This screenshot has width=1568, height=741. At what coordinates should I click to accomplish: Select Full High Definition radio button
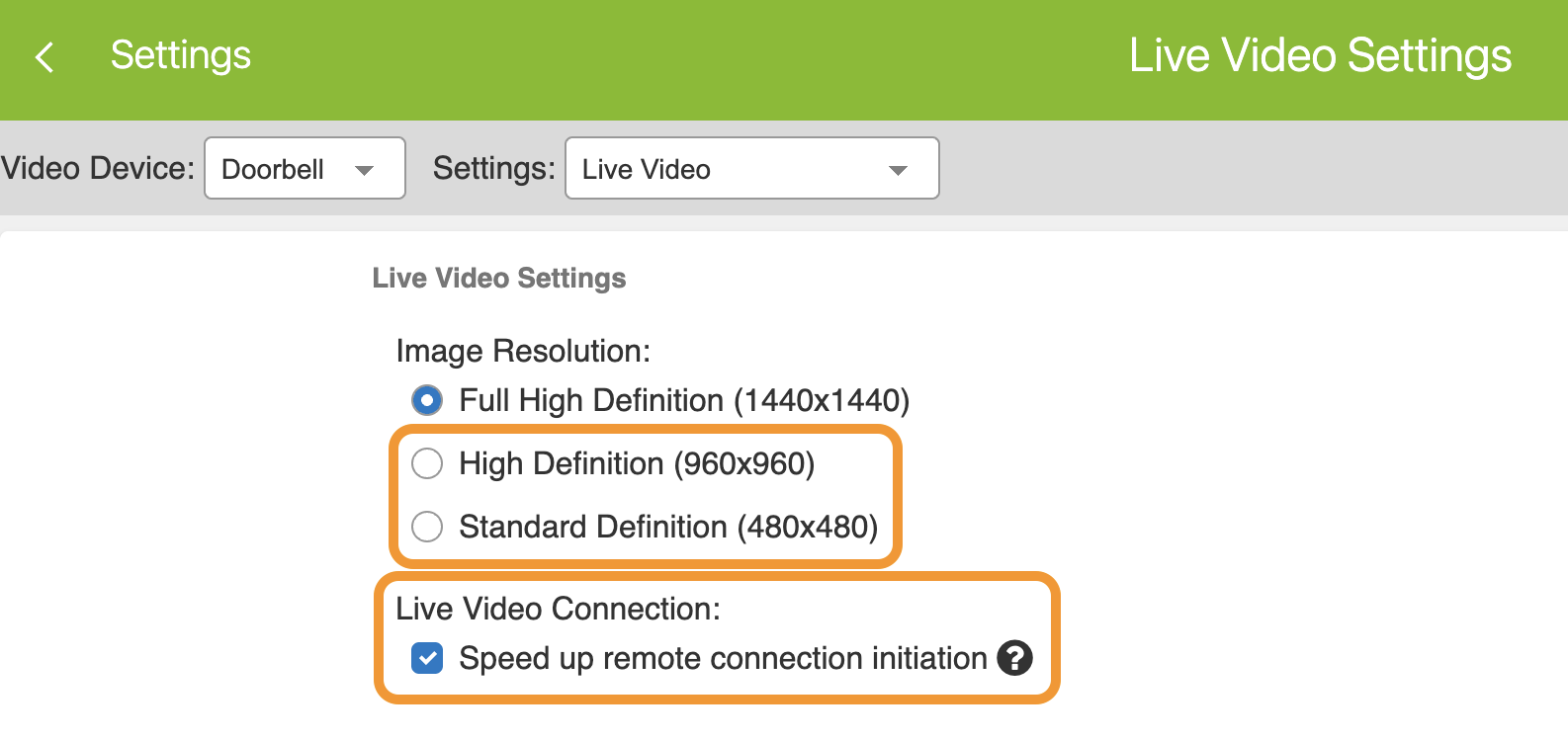click(427, 400)
